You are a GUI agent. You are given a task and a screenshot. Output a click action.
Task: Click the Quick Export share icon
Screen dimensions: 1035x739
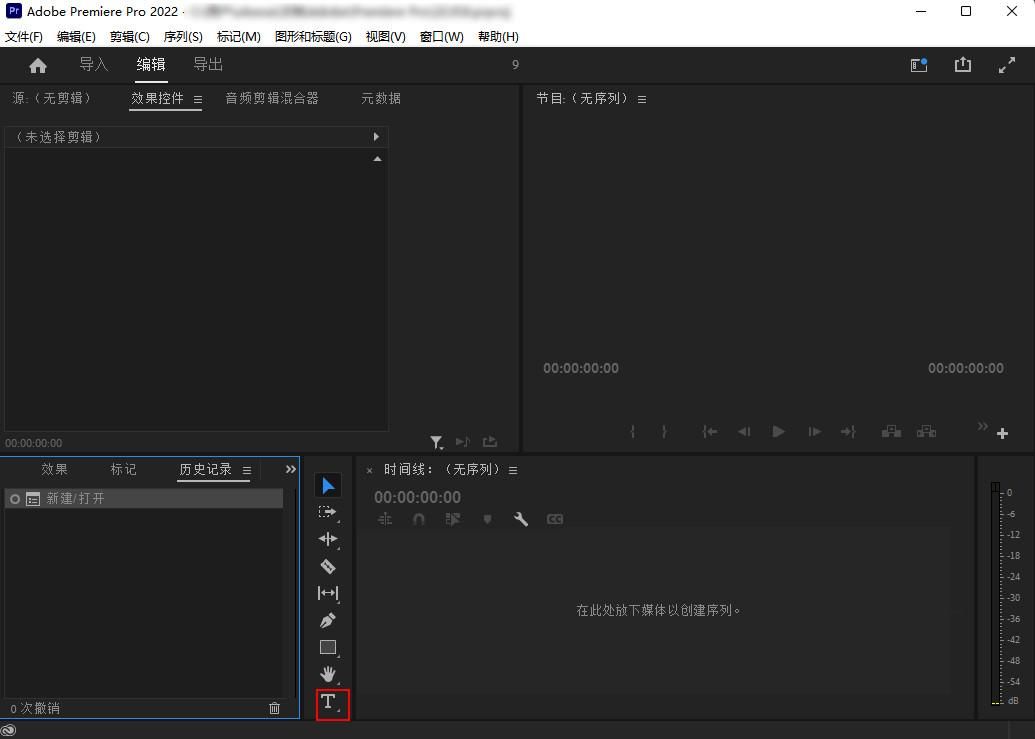[962, 65]
